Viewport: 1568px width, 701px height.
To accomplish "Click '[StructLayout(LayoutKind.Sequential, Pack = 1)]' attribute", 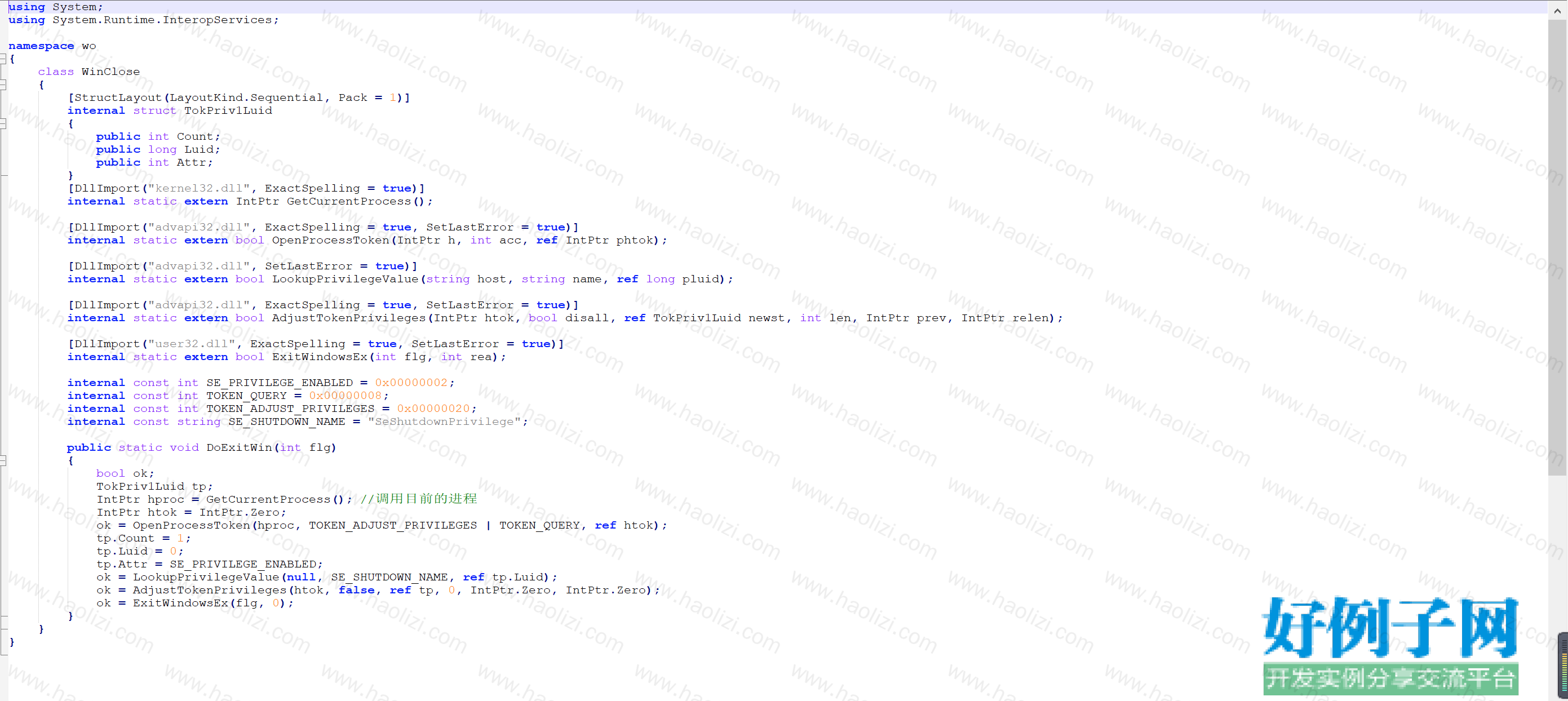I will tap(239, 97).
